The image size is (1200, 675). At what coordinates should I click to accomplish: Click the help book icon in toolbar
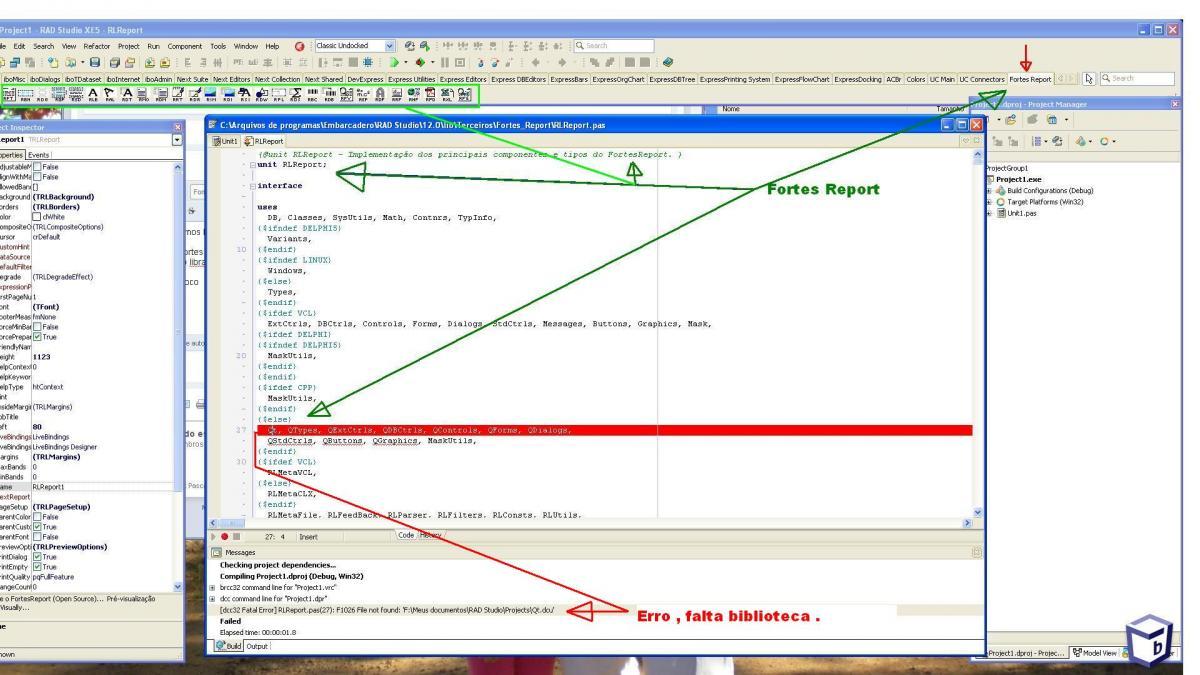pyautogui.click(x=667, y=62)
